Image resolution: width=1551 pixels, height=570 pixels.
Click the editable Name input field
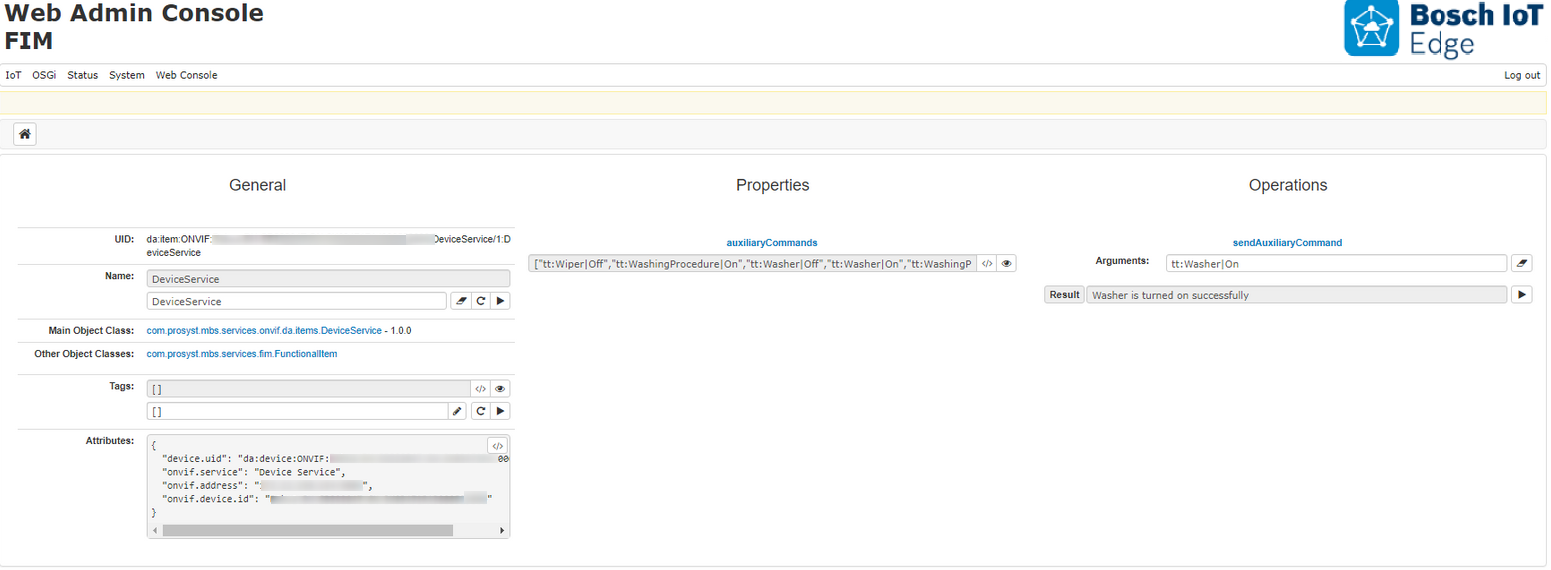tap(297, 301)
